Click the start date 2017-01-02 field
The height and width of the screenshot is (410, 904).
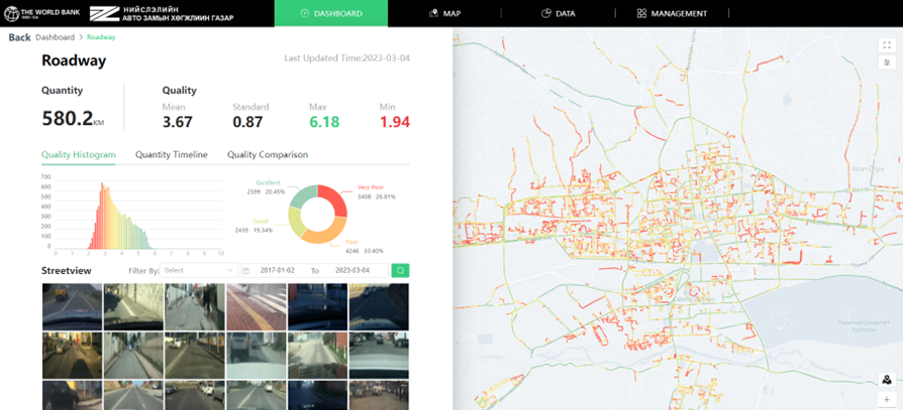tap(281, 270)
